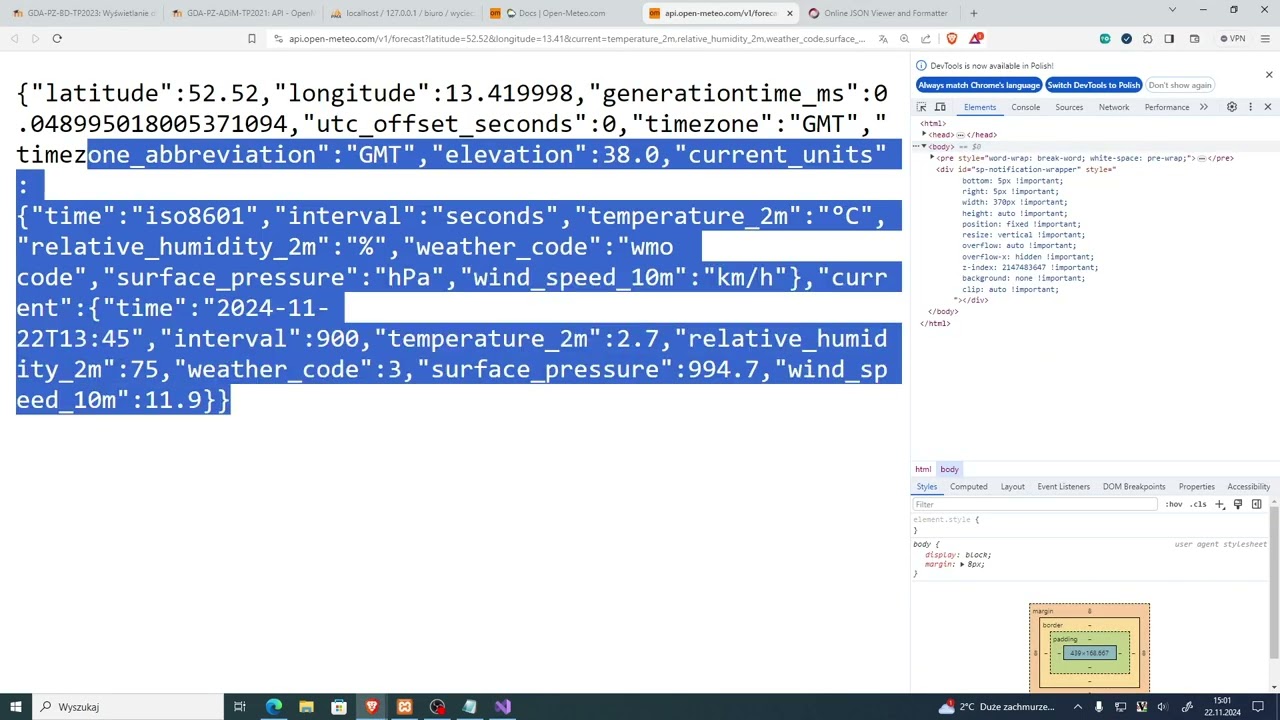Viewport: 1280px width, 720px height.
Task: Open the Event Listeners tab
Action: point(1063,487)
